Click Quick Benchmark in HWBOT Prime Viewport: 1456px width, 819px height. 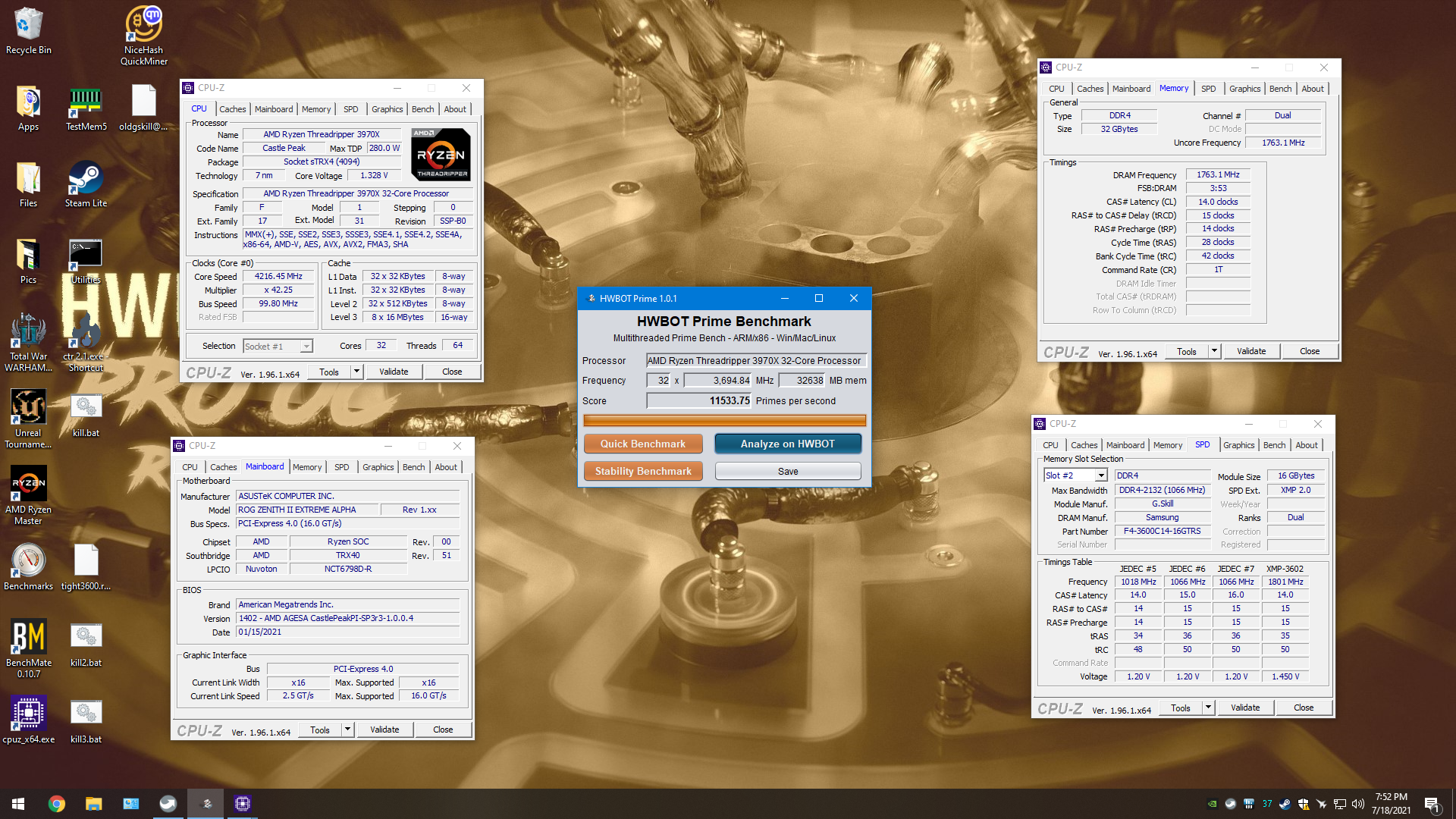[642, 444]
